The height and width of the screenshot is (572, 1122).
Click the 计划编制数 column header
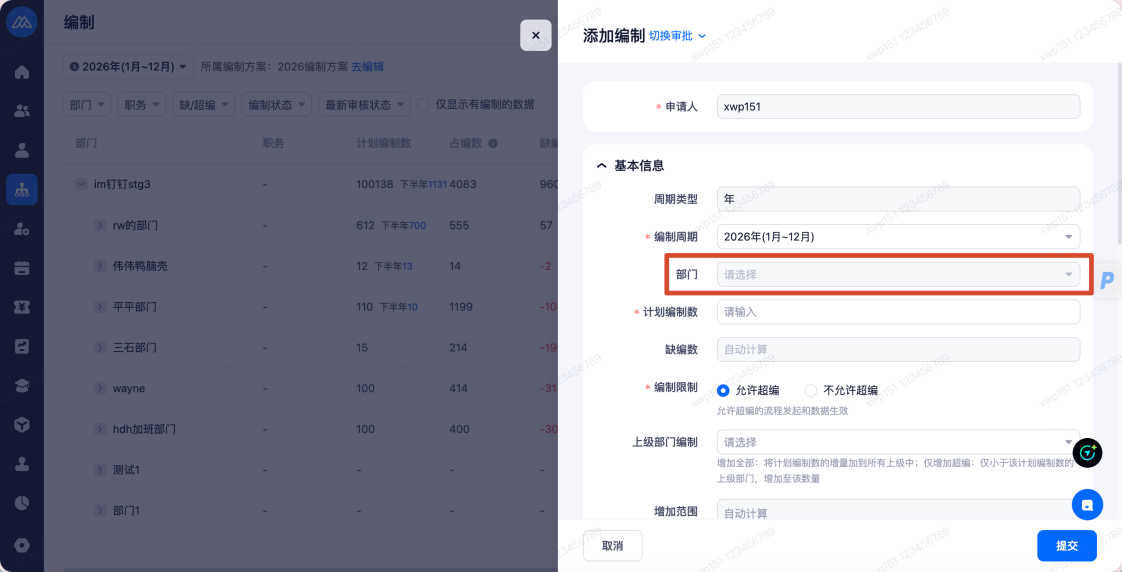point(384,143)
